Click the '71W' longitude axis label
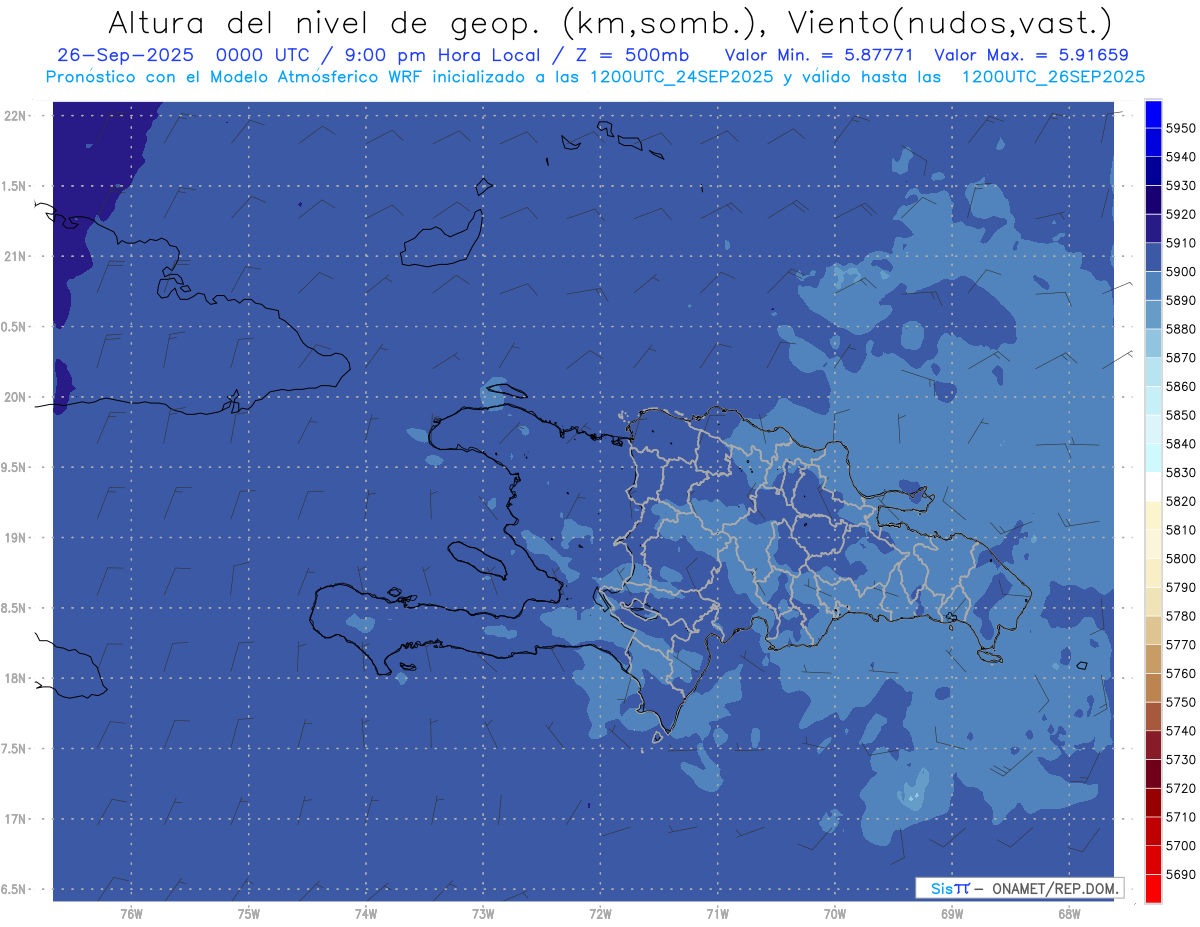The height and width of the screenshot is (927, 1200). 717,913
